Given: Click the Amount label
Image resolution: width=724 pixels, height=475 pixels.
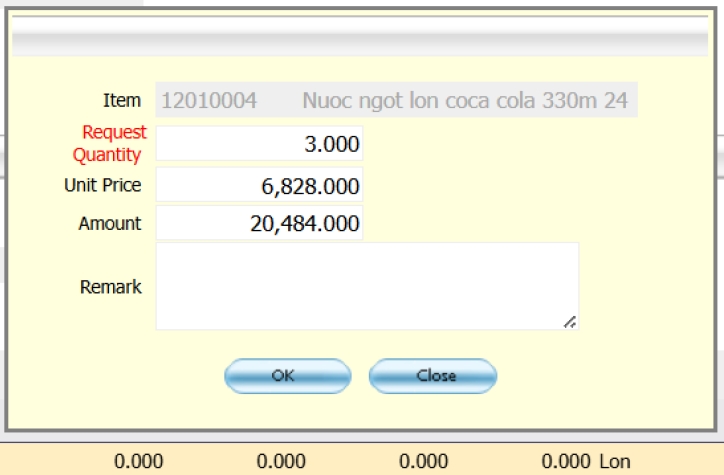Looking at the screenshot, I should (109, 224).
